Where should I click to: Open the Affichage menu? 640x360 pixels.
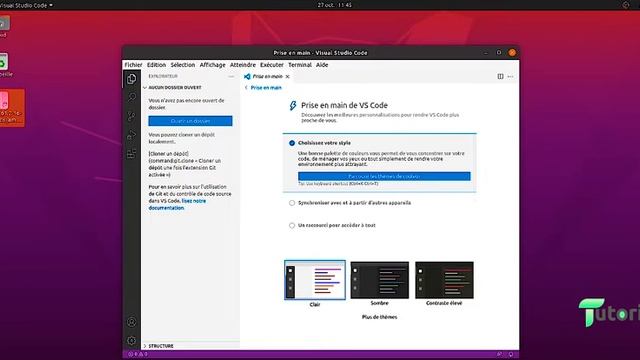click(x=212, y=65)
